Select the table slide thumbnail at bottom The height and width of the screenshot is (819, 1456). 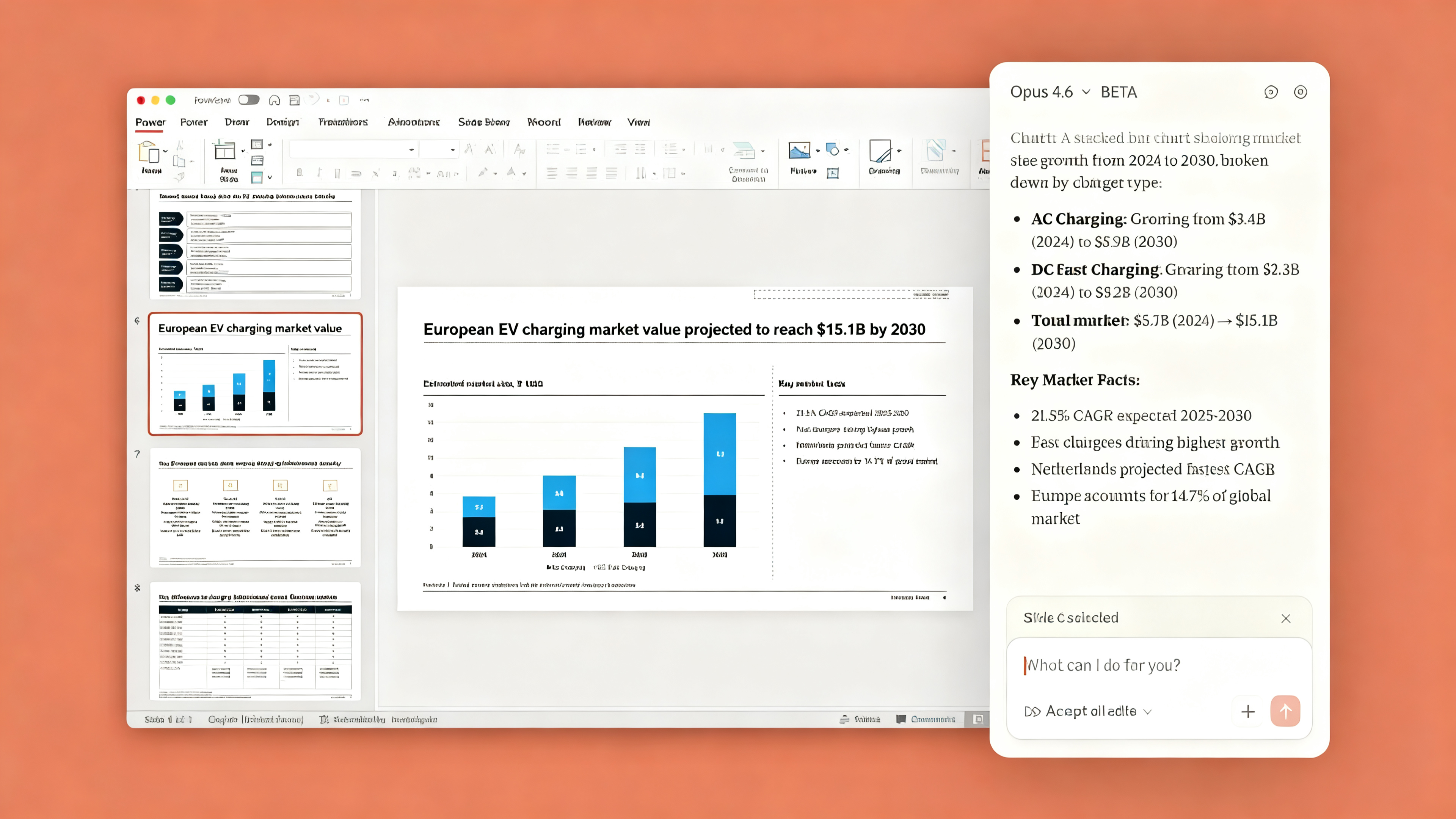[x=255, y=642]
